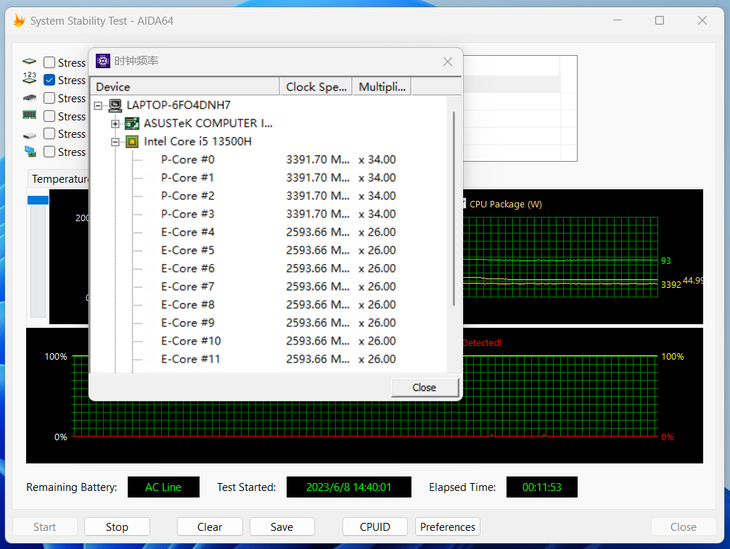This screenshot has width=730, height=549.
Task: Click the Stop button
Action: click(117, 527)
